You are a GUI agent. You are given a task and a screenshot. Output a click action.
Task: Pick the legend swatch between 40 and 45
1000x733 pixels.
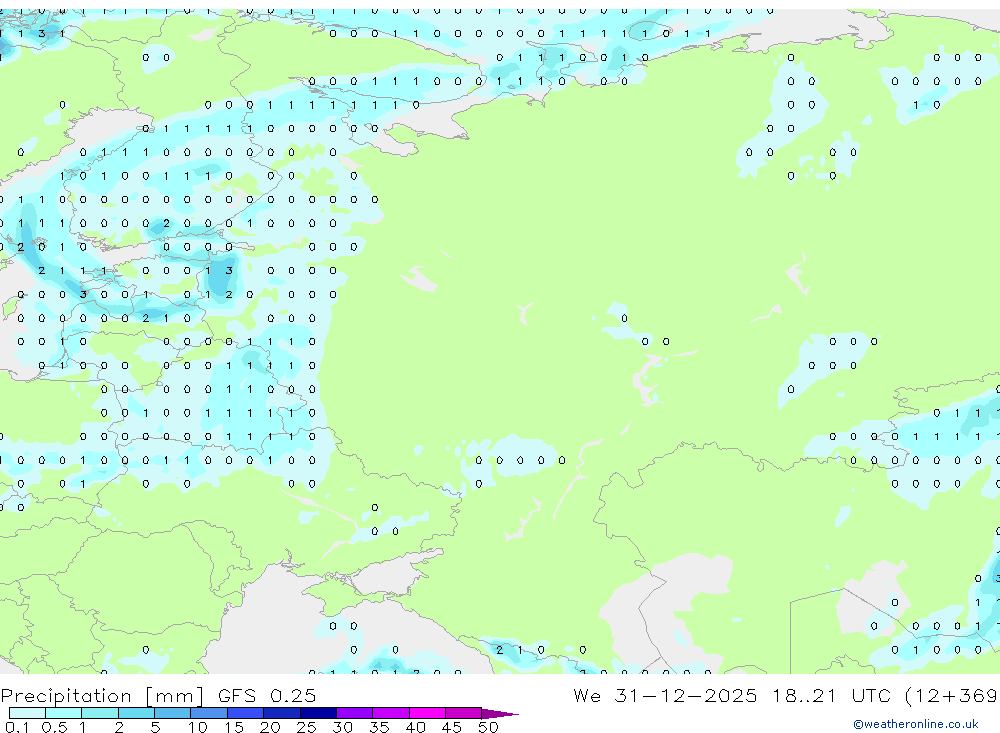(x=427, y=713)
